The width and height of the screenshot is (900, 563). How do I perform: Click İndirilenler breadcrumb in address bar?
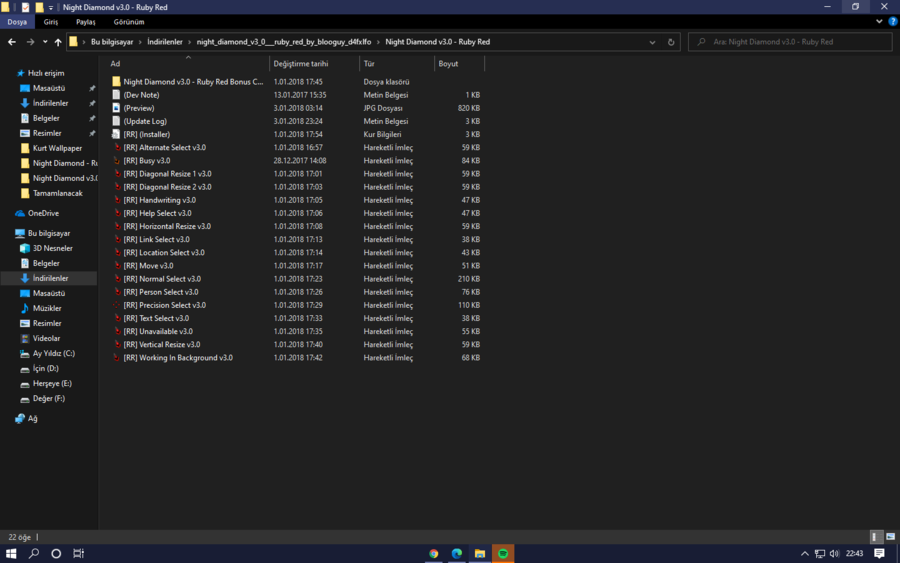coord(165,42)
